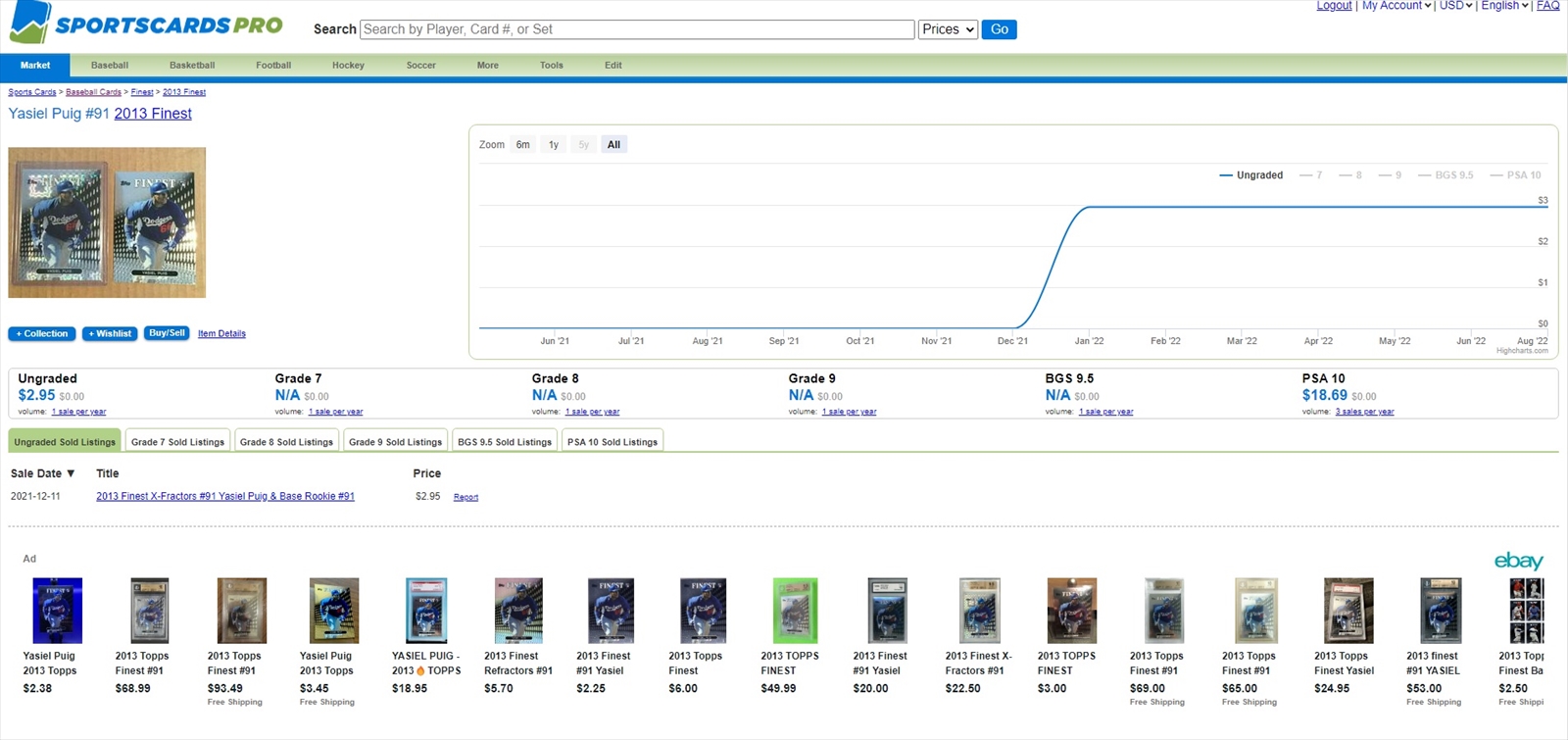Click the SportsCardsPro logo
1568x740 pixels.
147,24
